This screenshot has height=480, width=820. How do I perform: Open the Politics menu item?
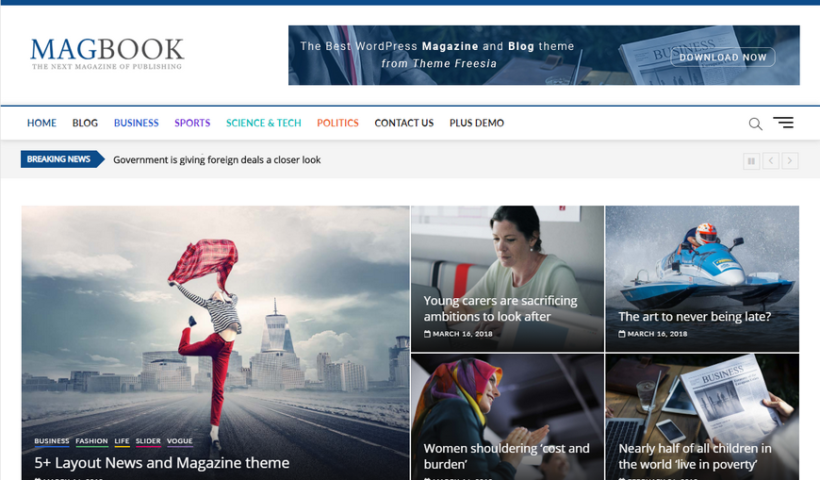(338, 123)
